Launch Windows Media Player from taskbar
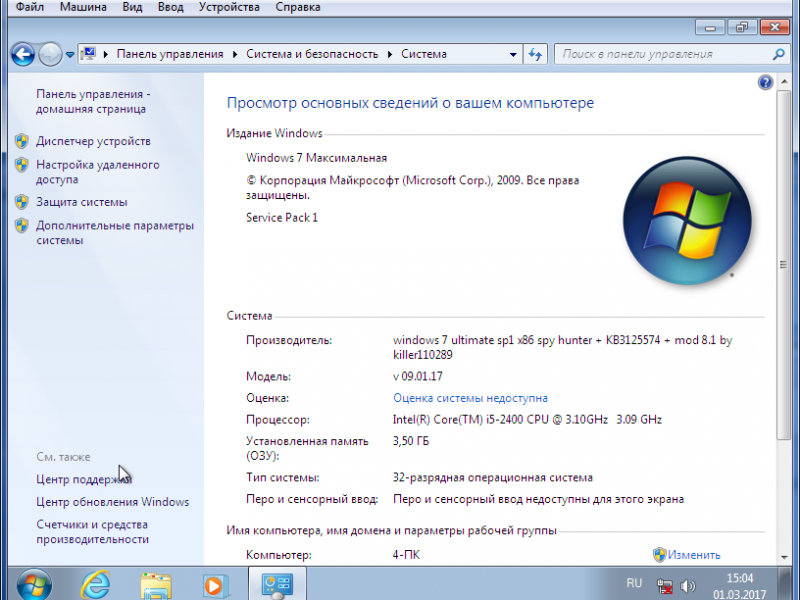Image resolution: width=800 pixels, height=600 pixels. 214,586
